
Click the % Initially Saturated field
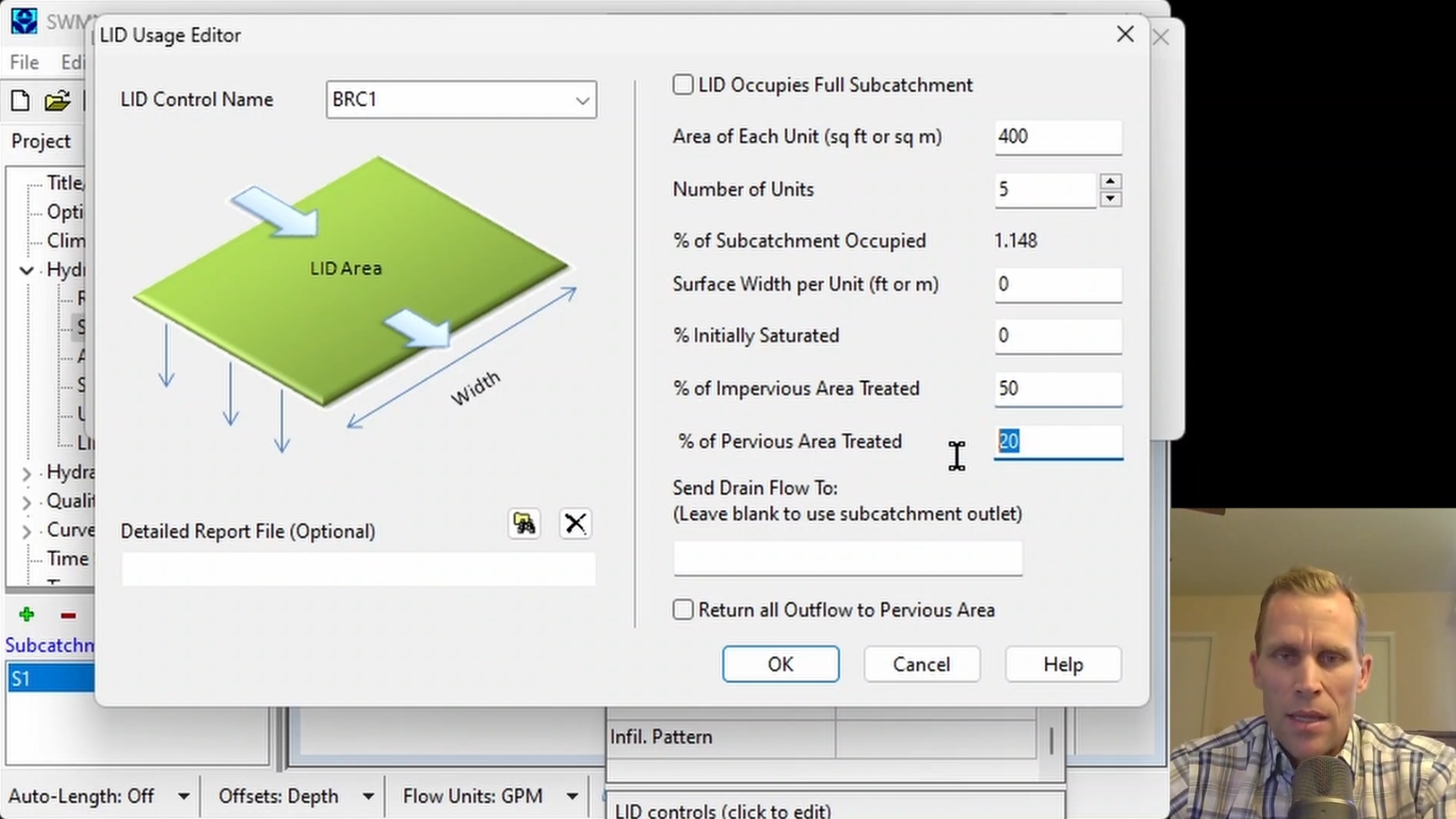[1058, 336]
